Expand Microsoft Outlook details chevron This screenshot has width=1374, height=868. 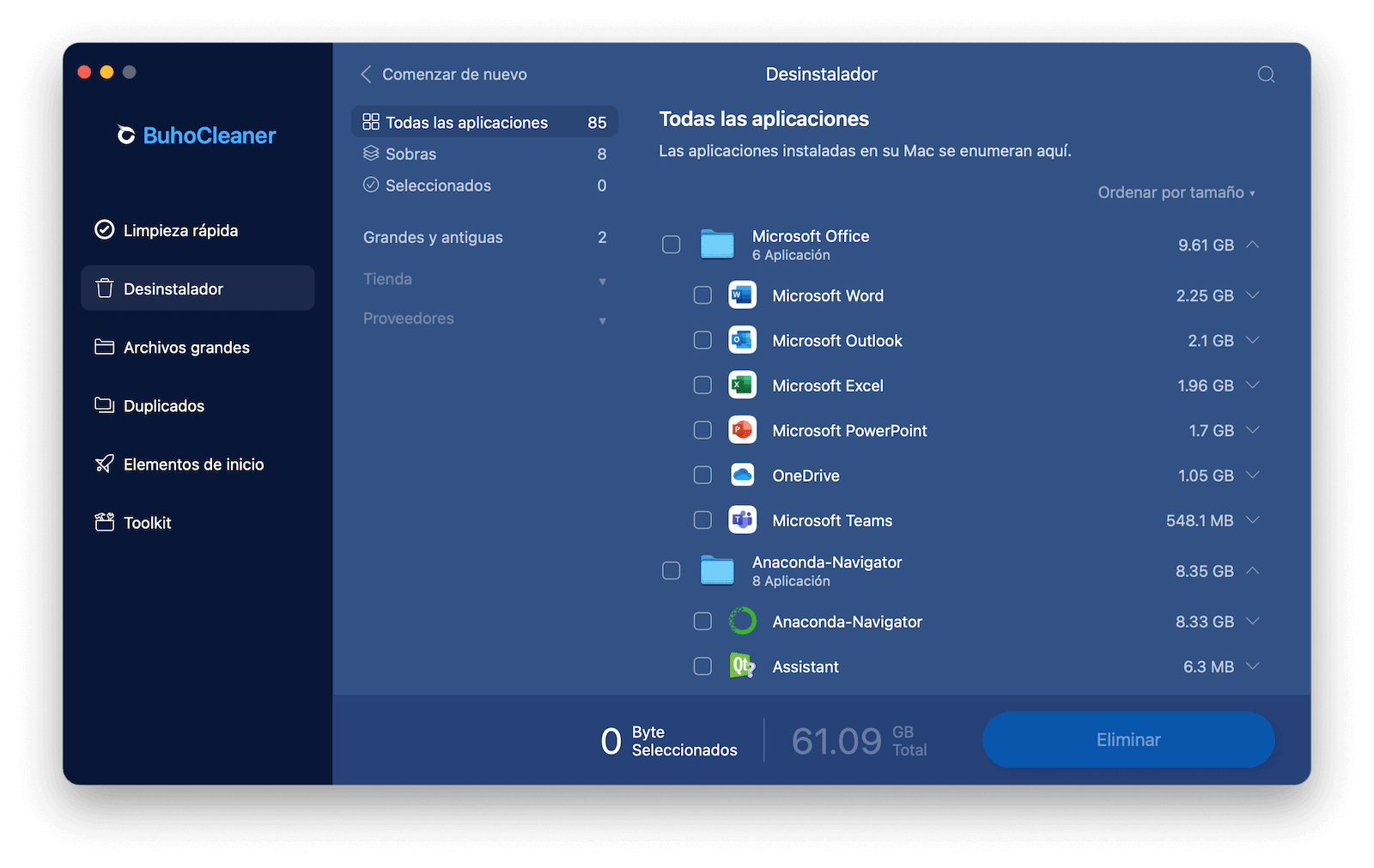[x=1253, y=341]
